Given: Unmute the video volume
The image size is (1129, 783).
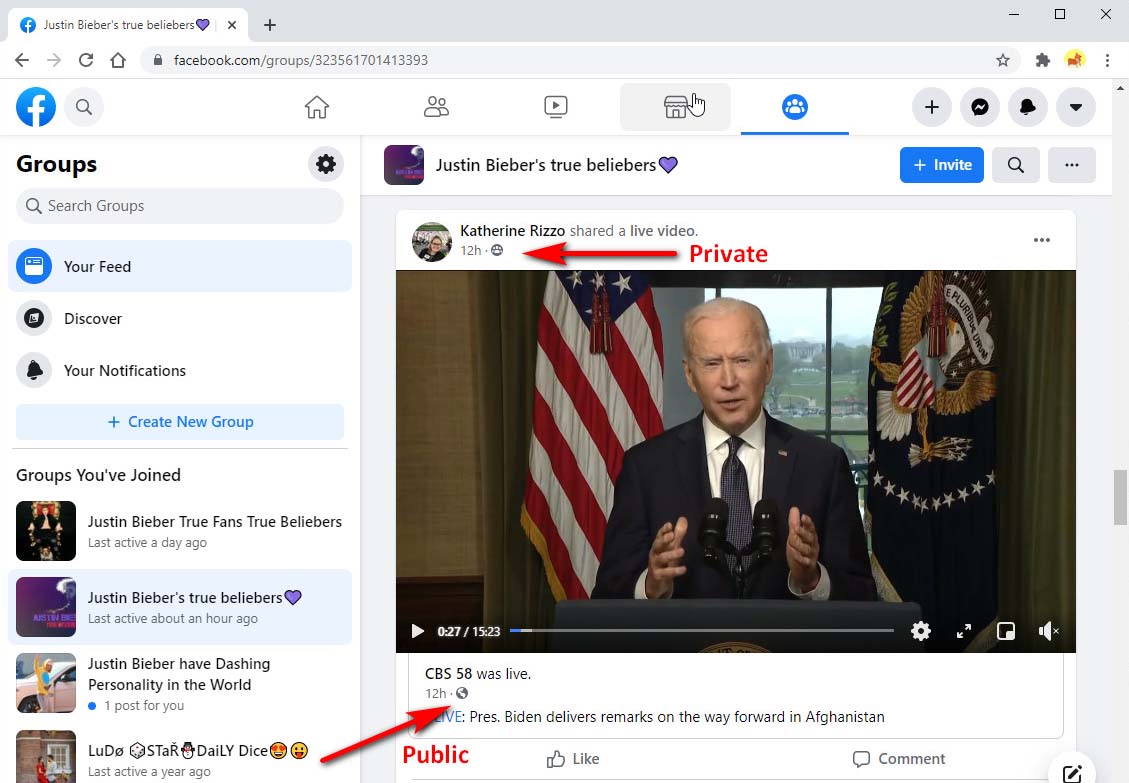Looking at the screenshot, I should (1048, 631).
